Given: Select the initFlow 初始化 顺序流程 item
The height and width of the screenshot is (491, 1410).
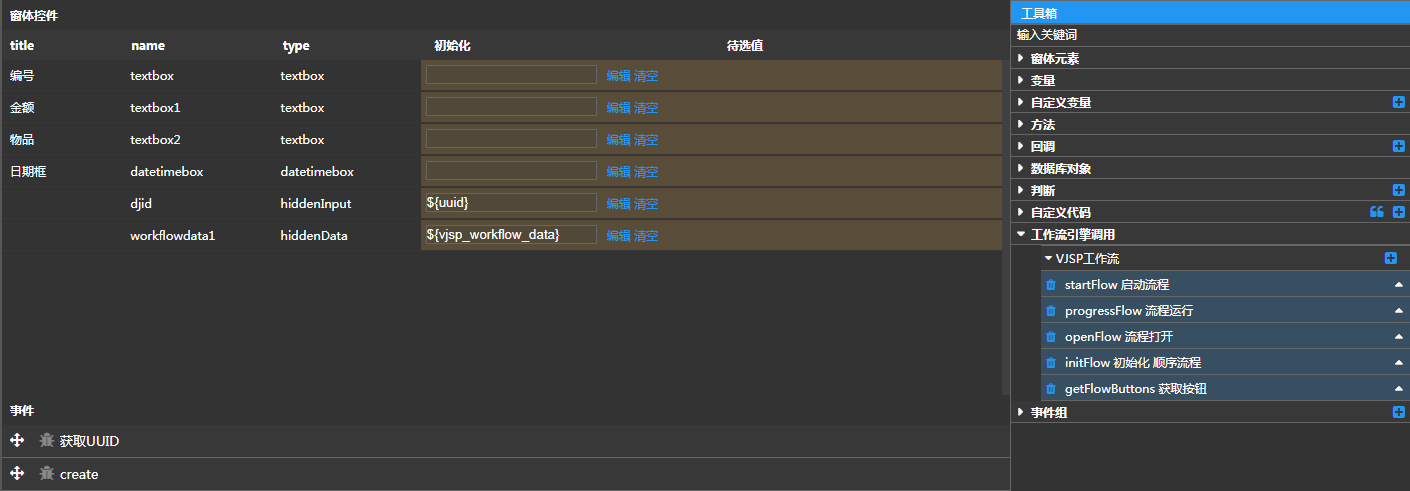Looking at the screenshot, I should pos(1133,363).
